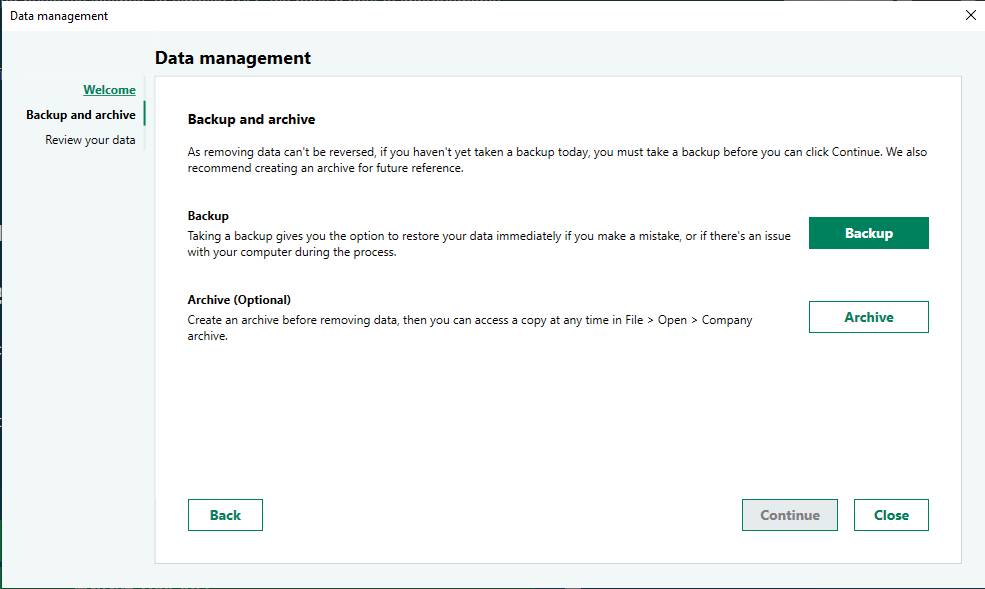Exit the wizard with the Close button
Image resolution: width=985 pixels, height=589 pixels.
click(890, 514)
